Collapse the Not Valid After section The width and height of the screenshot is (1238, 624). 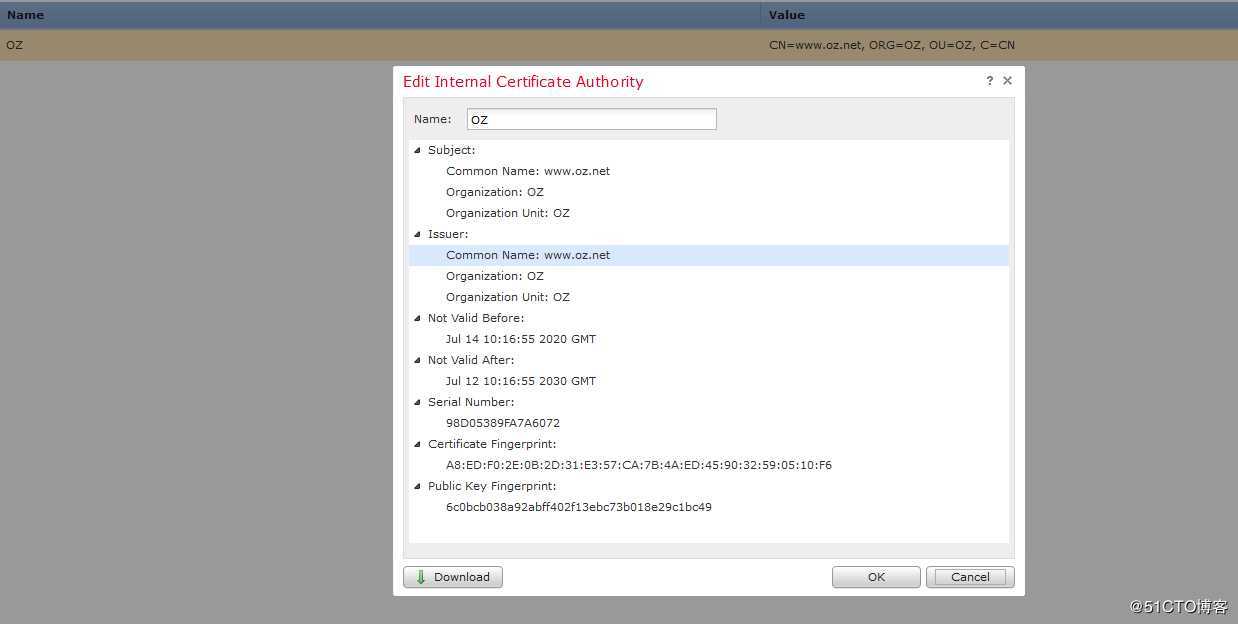tap(418, 360)
